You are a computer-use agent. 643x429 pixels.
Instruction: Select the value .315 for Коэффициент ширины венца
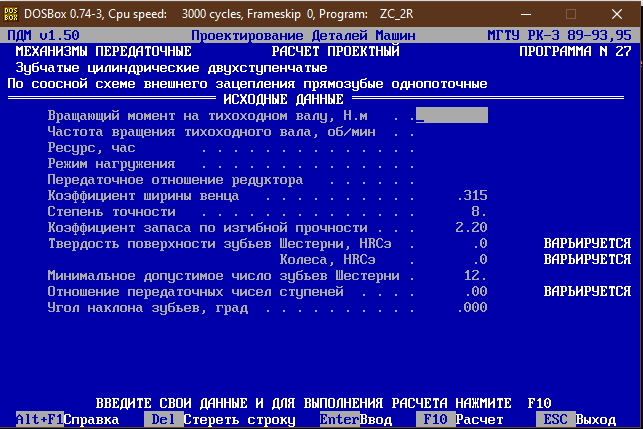(x=472, y=195)
